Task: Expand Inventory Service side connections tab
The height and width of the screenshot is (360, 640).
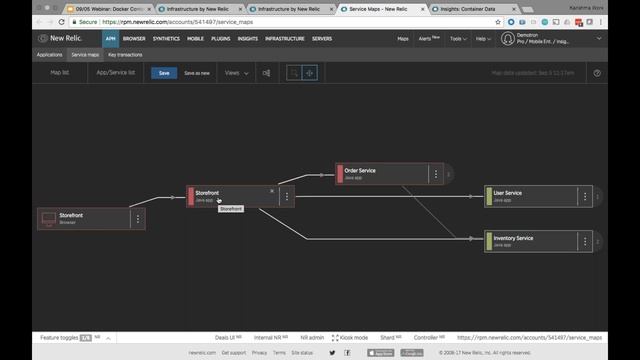Action: click(x=598, y=242)
